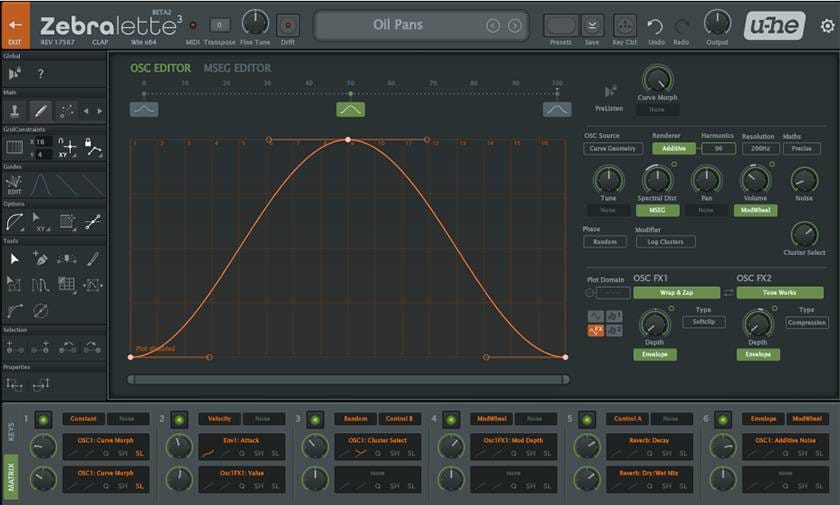The width and height of the screenshot is (840, 505).
Task: Click the scissors cut option icon
Action: 93,222
